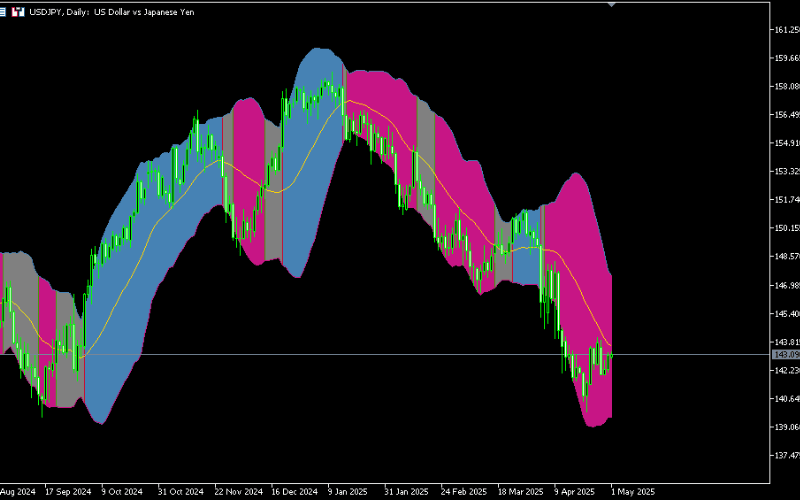Click the highlighted current price label 143.09

point(786,355)
